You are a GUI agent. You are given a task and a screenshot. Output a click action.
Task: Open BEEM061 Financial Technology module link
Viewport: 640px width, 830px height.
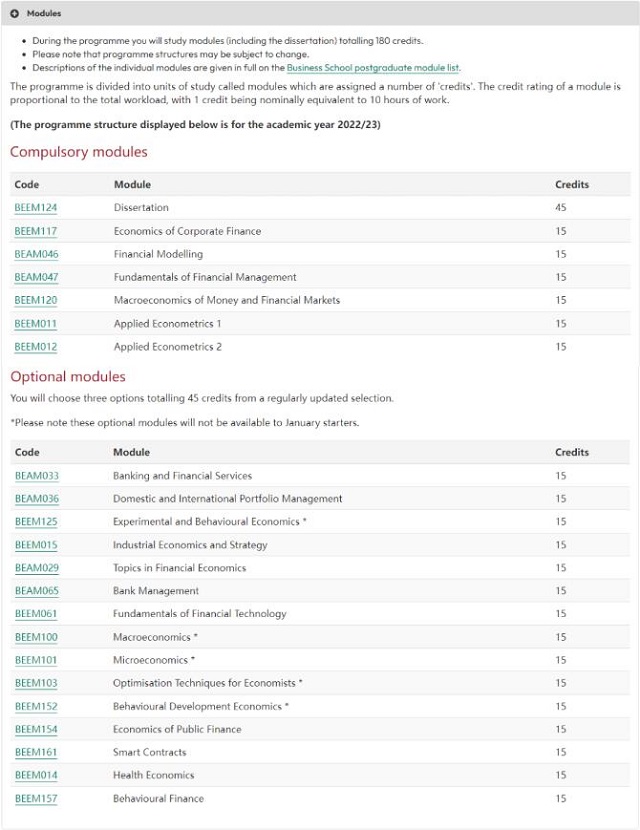click(x=36, y=614)
